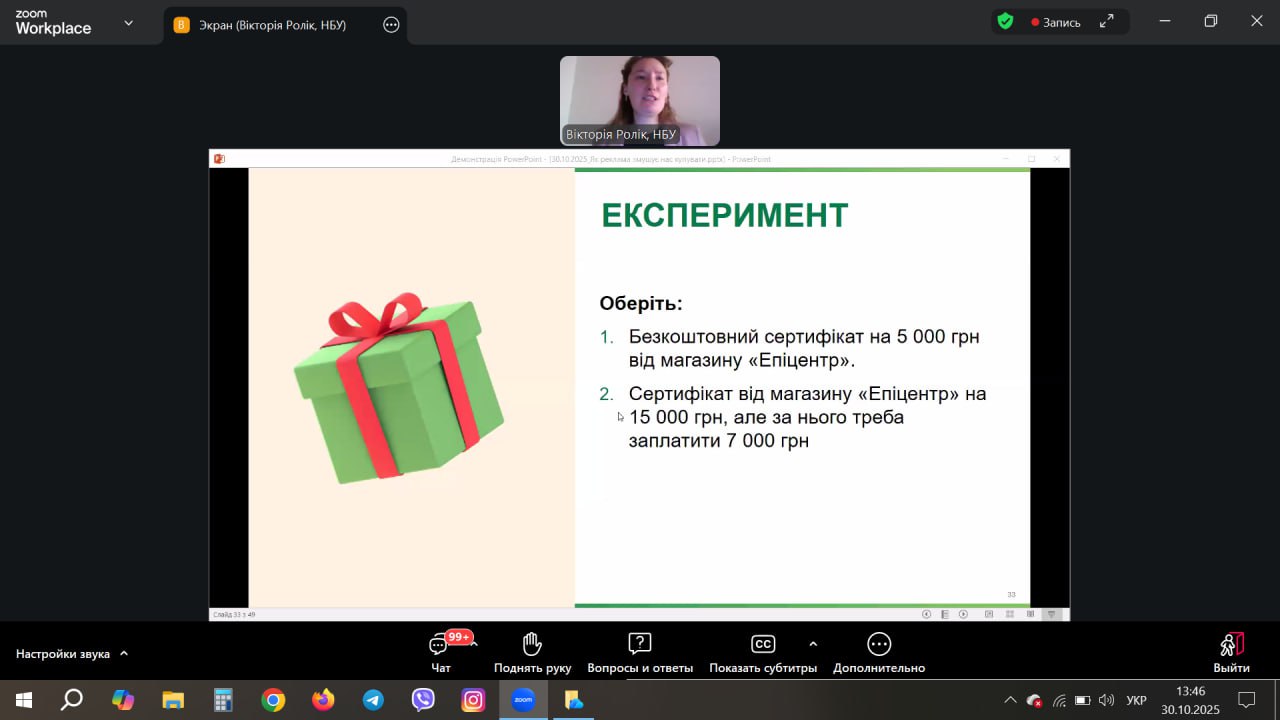Image resolution: width=1280 pixels, height=720 pixels.
Task: Open Wi-Fi network settings in the tray
Action: 1059,700
